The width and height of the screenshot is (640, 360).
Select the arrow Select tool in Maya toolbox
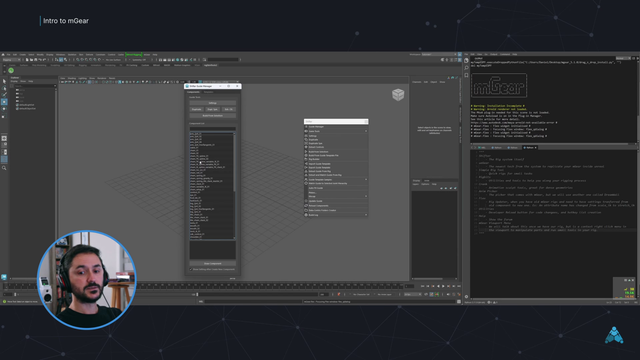tap(4, 81)
